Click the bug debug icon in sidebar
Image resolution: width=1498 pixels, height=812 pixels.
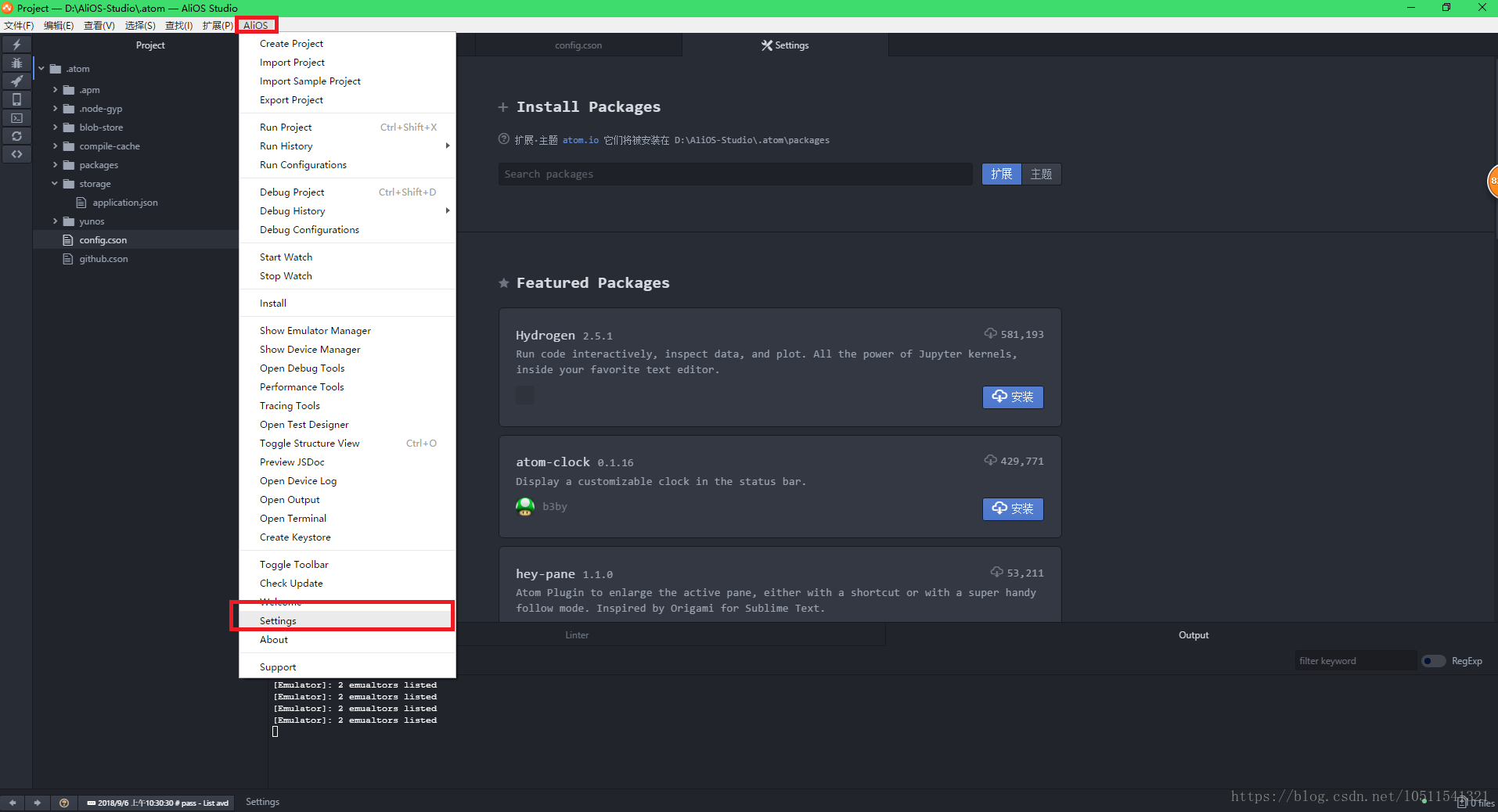pos(16,63)
